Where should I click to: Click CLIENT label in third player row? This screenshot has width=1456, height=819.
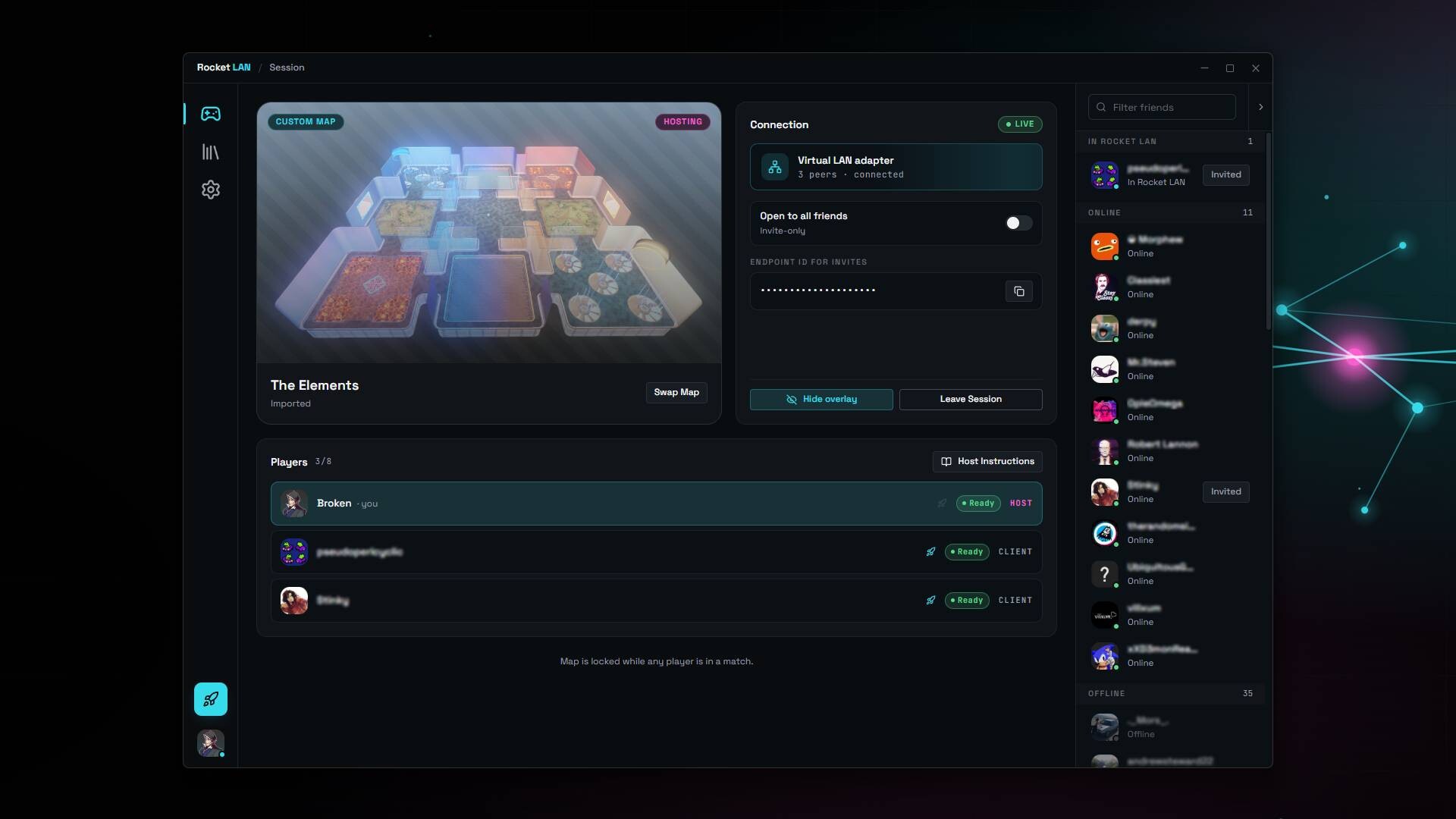coord(1015,601)
